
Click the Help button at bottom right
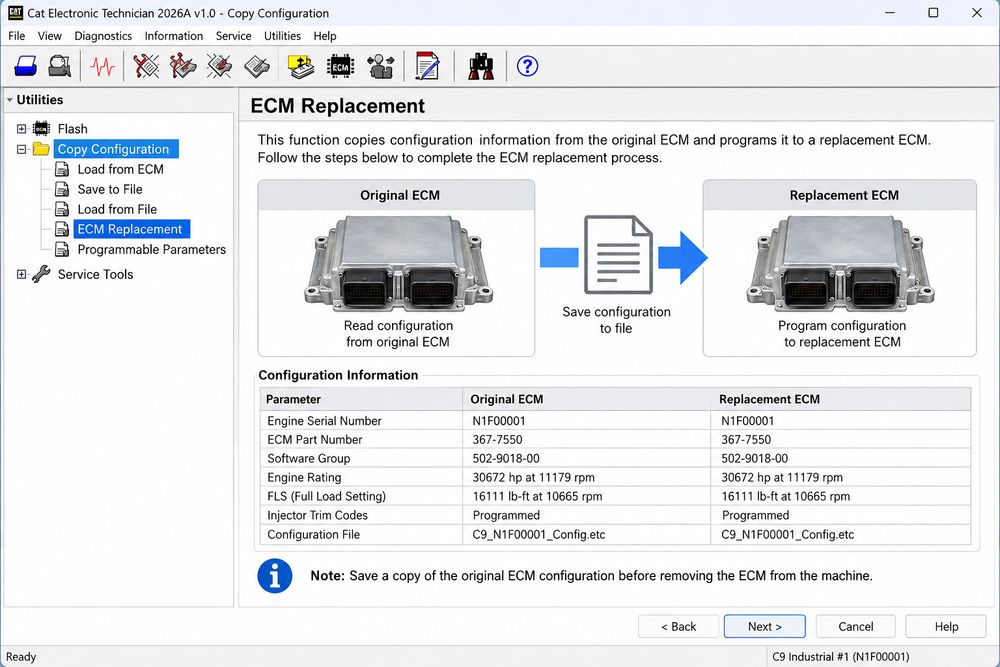pyautogui.click(x=946, y=626)
